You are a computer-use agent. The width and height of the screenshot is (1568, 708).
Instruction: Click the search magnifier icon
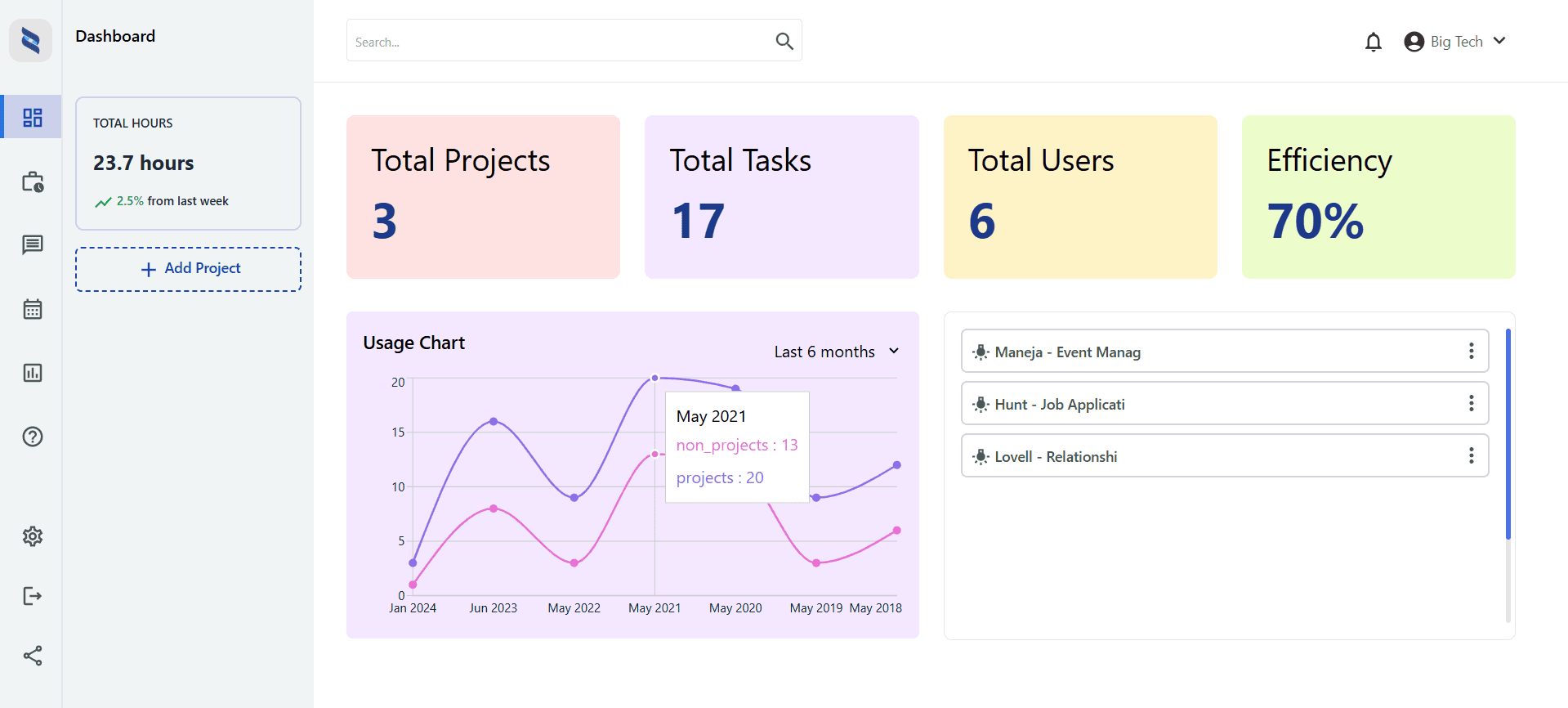(784, 41)
